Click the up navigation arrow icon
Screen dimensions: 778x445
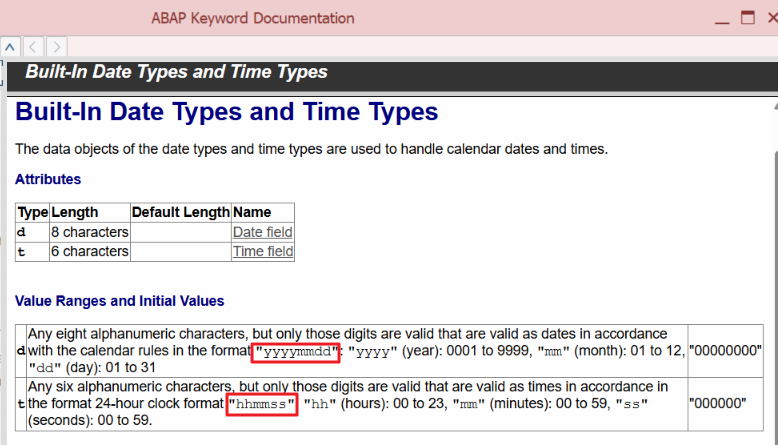[10, 47]
